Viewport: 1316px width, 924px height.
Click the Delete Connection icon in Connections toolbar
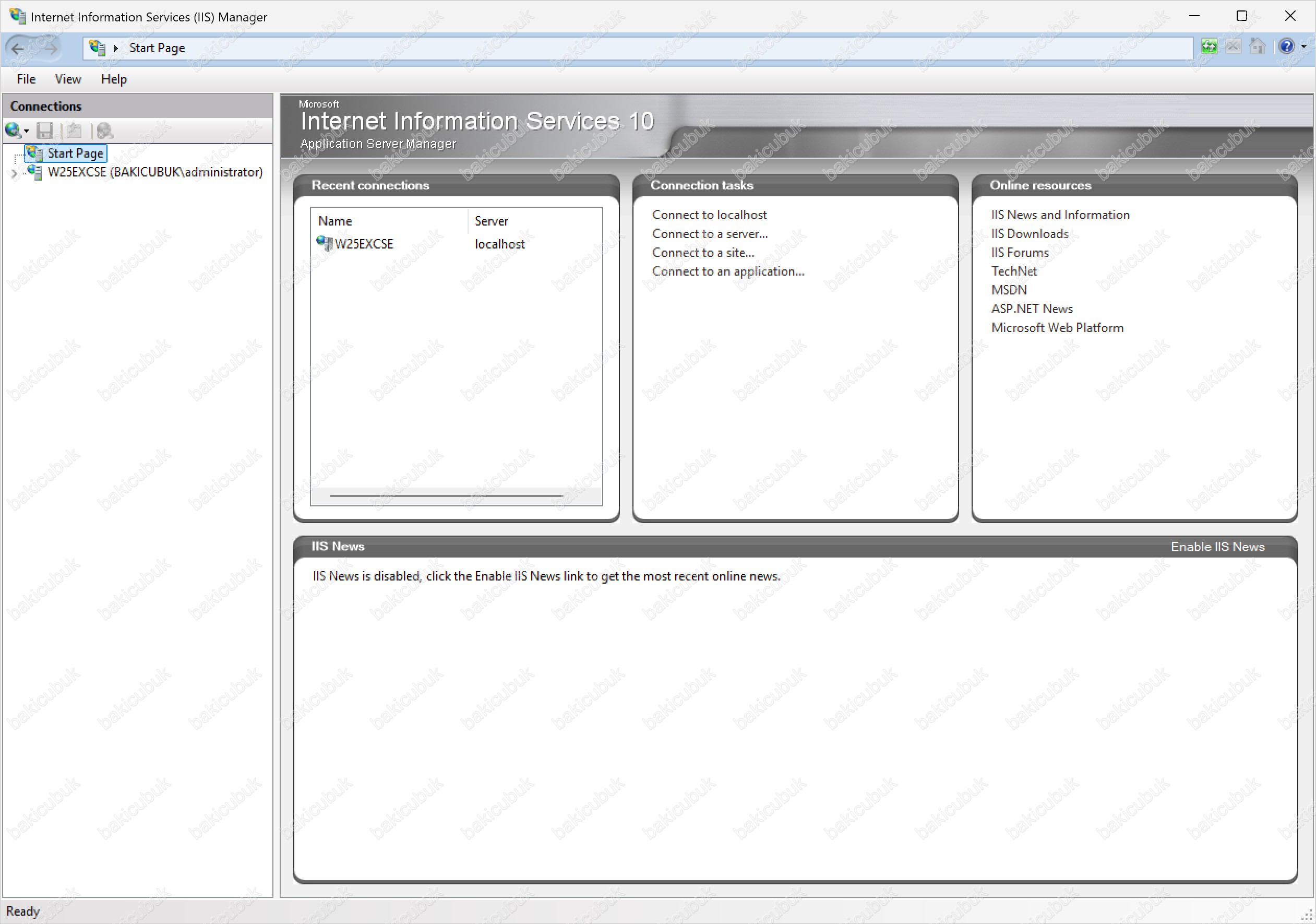pos(105,131)
